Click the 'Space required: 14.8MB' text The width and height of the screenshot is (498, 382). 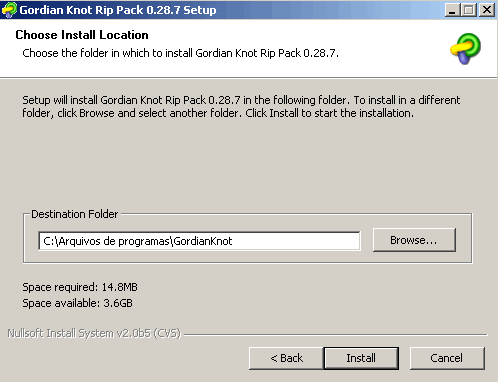click(80, 287)
